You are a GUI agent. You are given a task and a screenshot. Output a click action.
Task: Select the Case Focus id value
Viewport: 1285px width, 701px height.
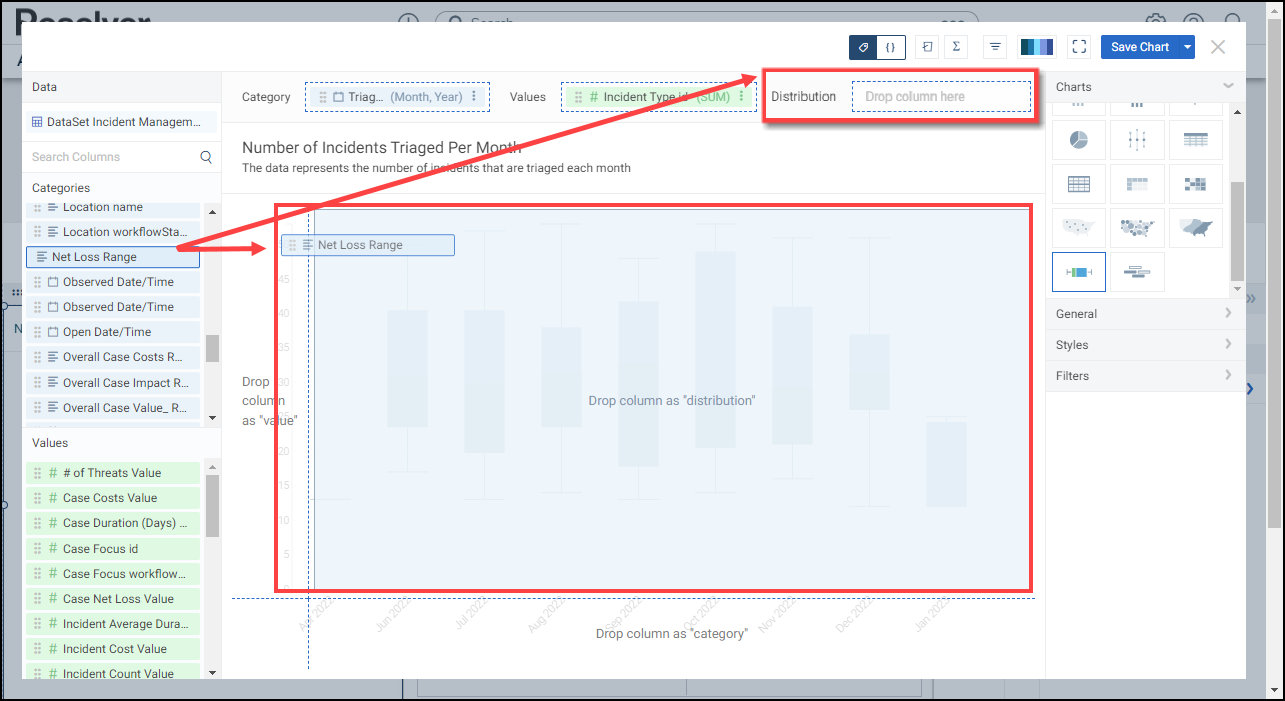coord(113,549)
